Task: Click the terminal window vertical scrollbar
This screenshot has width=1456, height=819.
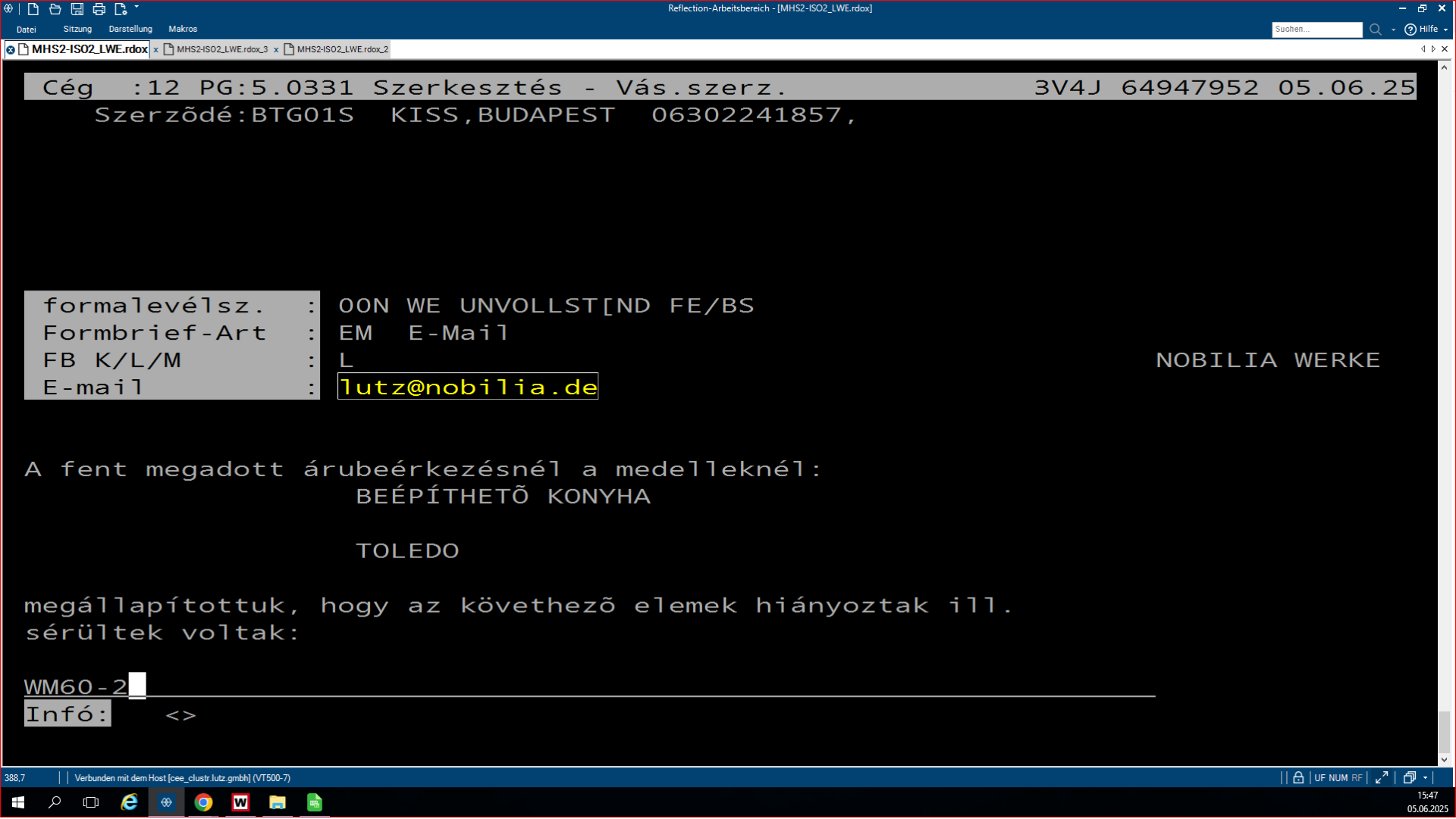Action: pos(1444,731)
